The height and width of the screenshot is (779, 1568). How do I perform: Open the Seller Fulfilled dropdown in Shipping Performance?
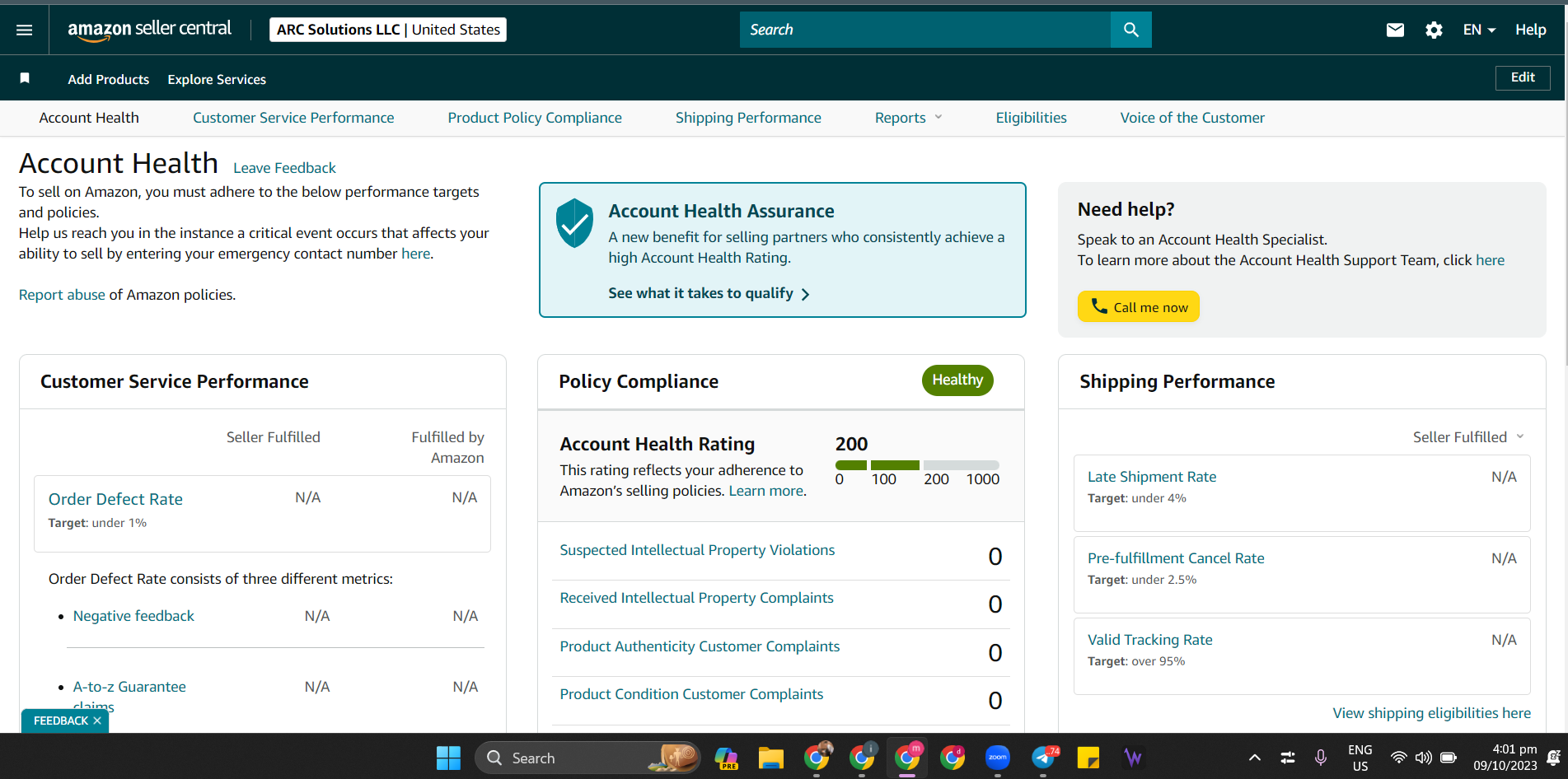pyautogui.click(x=1468, y=437)
